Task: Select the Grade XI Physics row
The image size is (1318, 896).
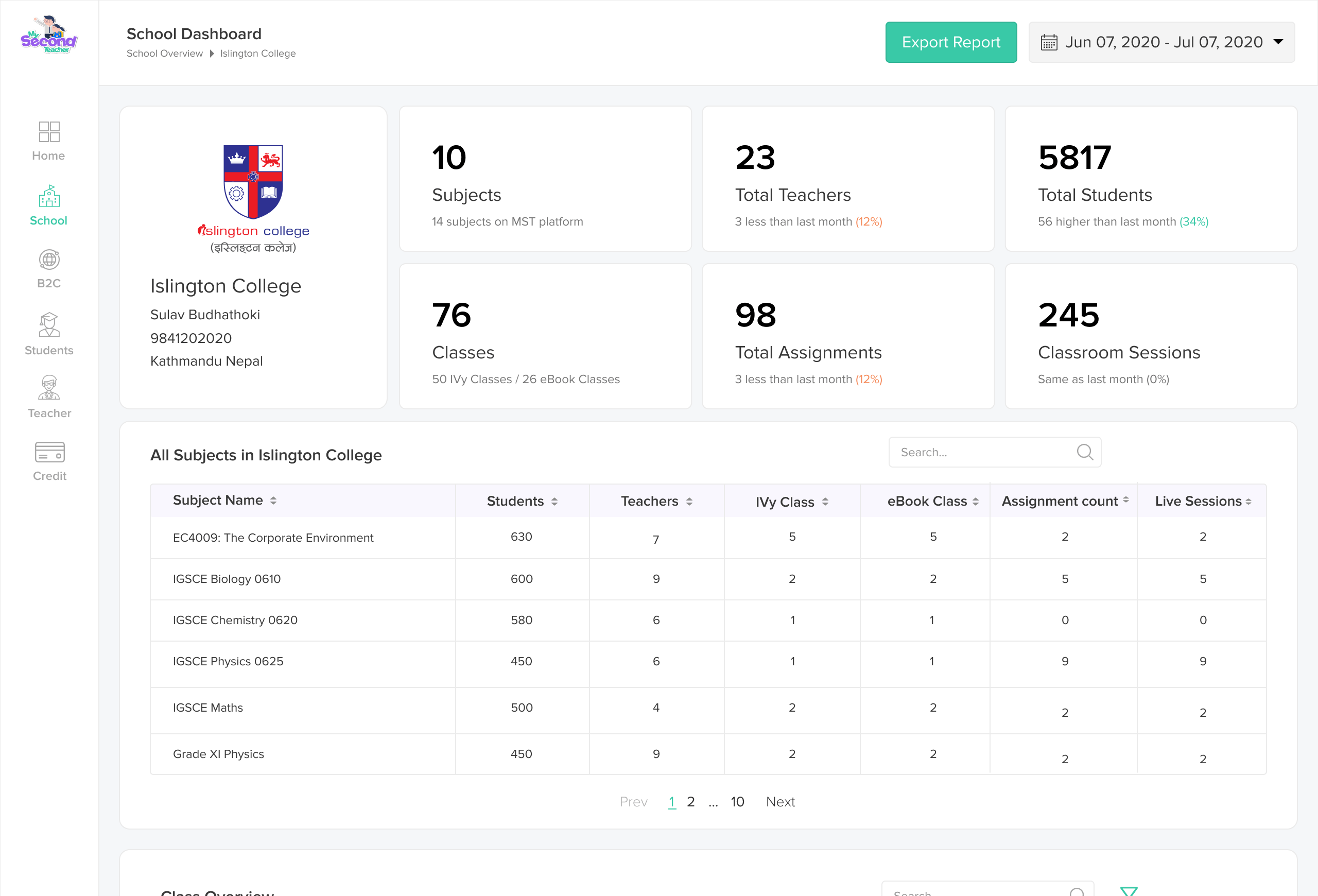Action: click(x=708, y=754)
